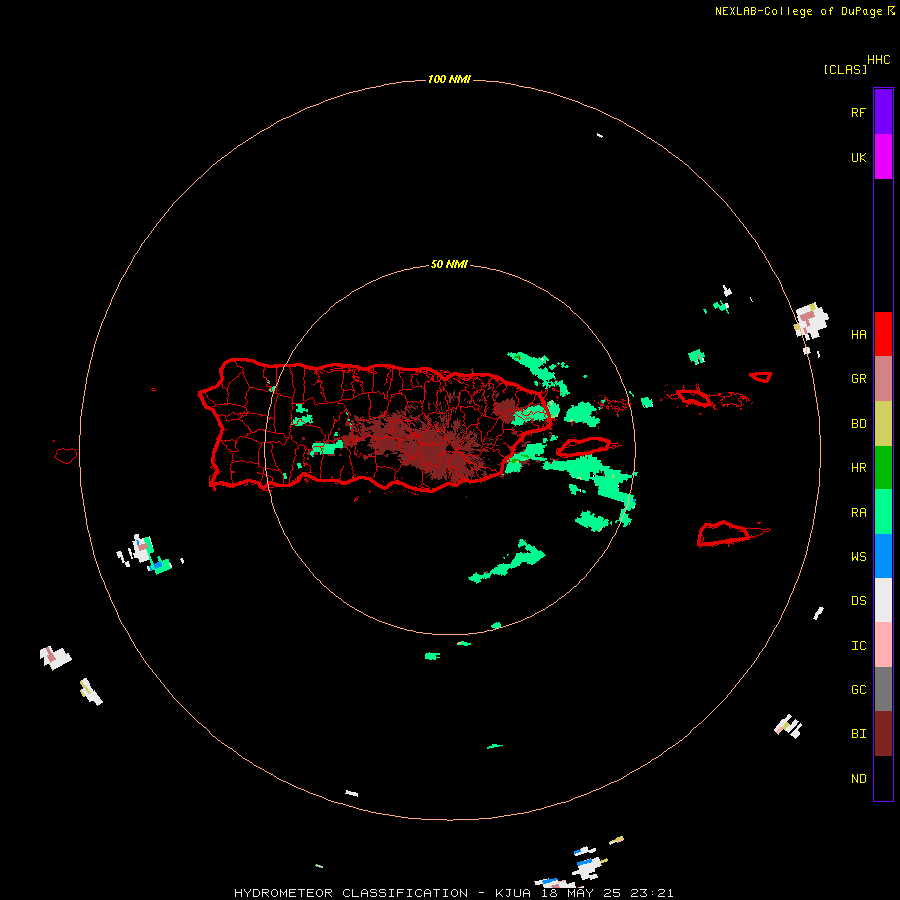Click the "IC" legend label
This screenshot has width=900, height=900.
click(x=858, y=645)
